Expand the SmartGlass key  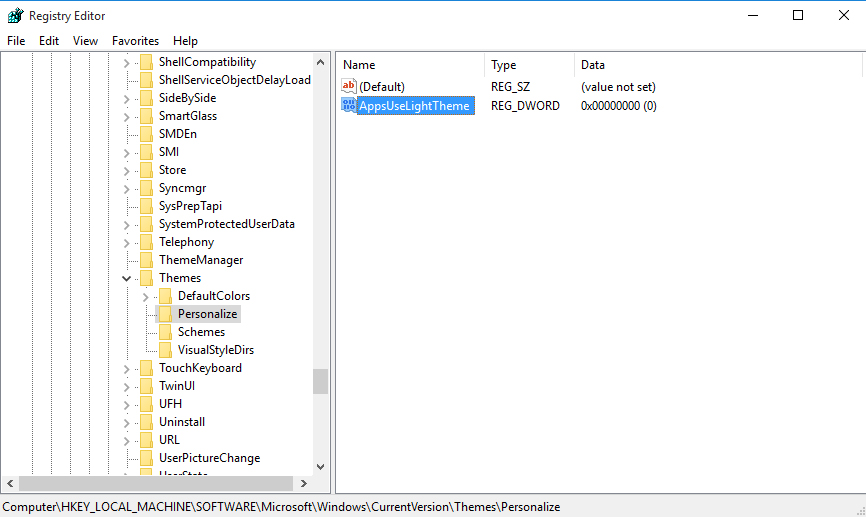(x=126, y=117)
